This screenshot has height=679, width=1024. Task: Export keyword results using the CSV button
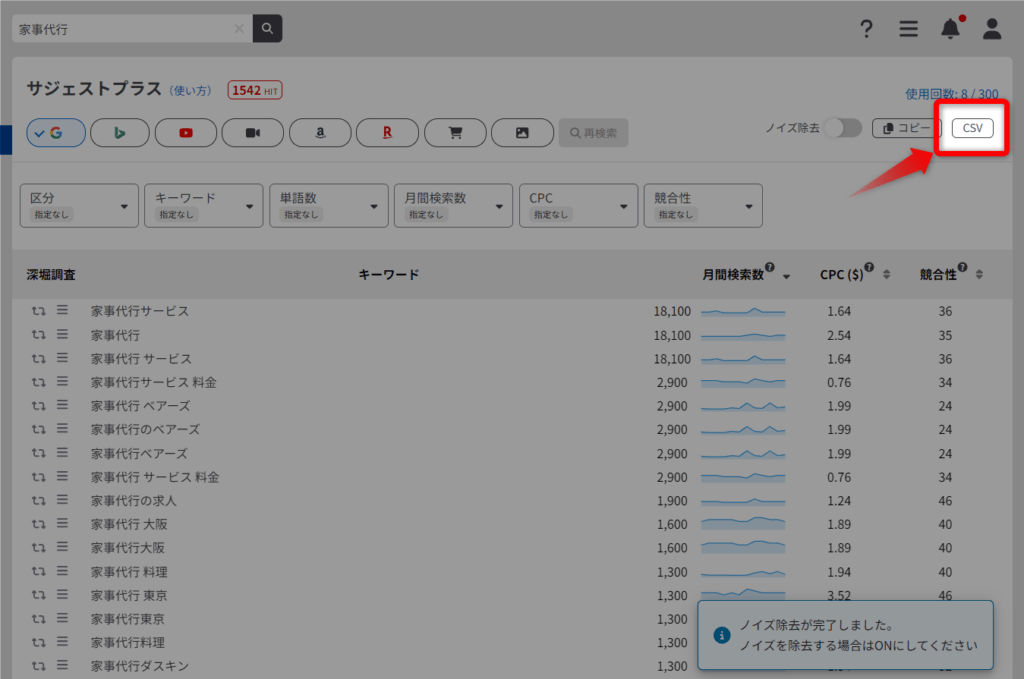(971, 128)
